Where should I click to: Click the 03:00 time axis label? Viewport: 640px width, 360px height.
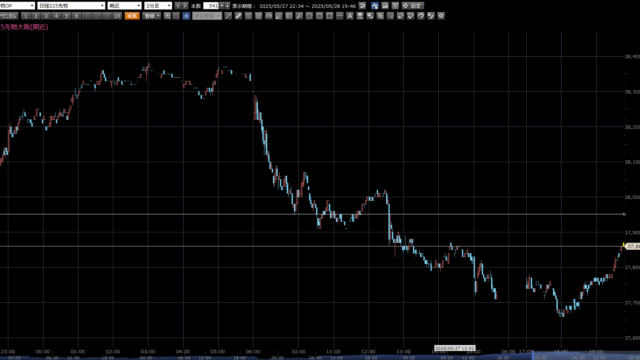point(148,351)
